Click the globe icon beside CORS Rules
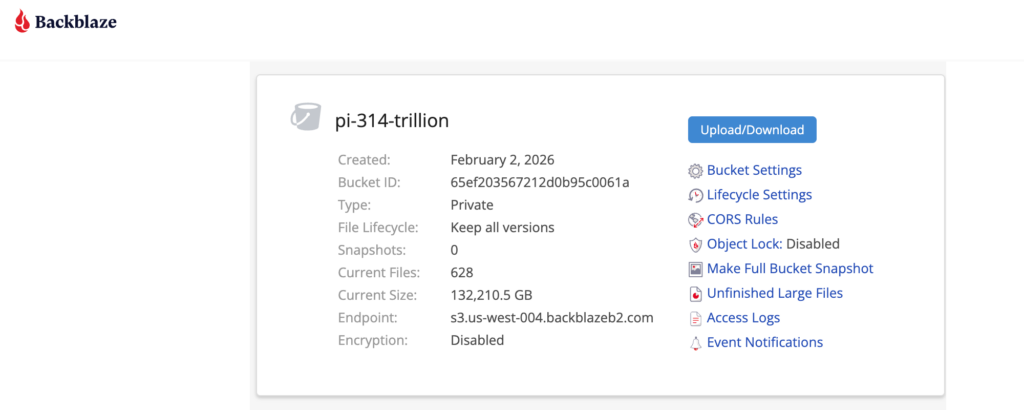 [696, 220]
